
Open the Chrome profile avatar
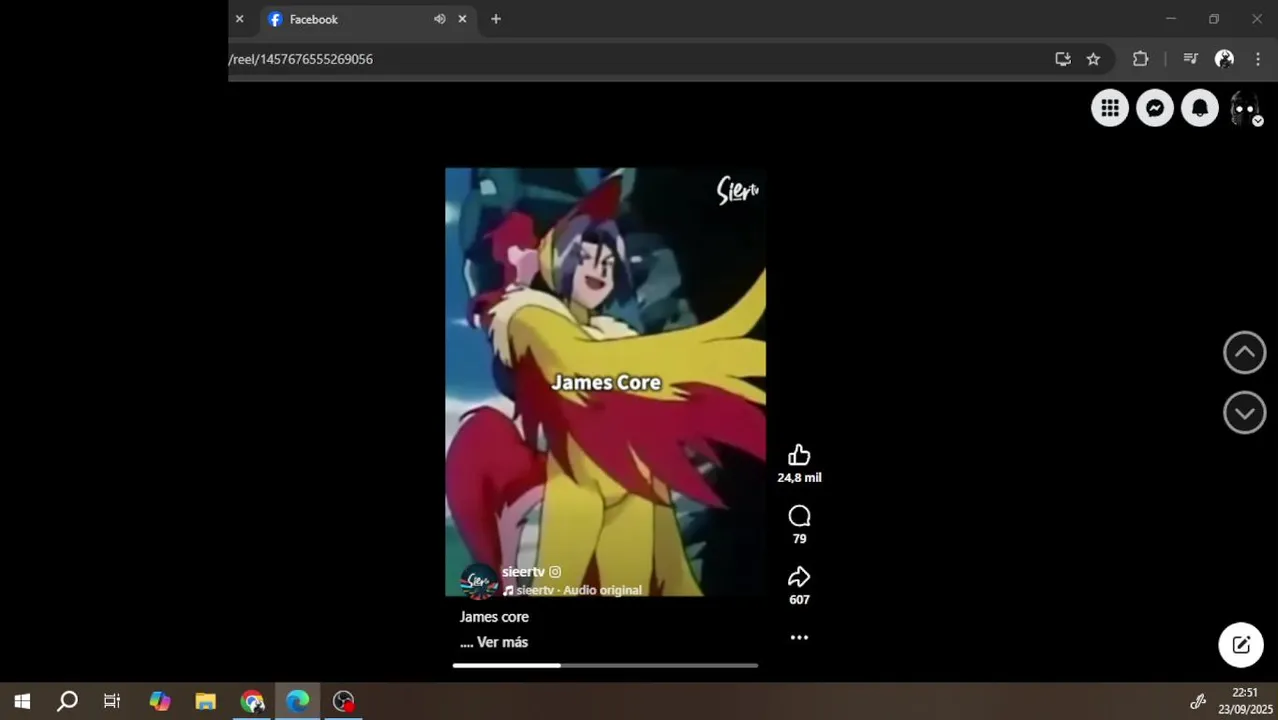pos(1224,59)
